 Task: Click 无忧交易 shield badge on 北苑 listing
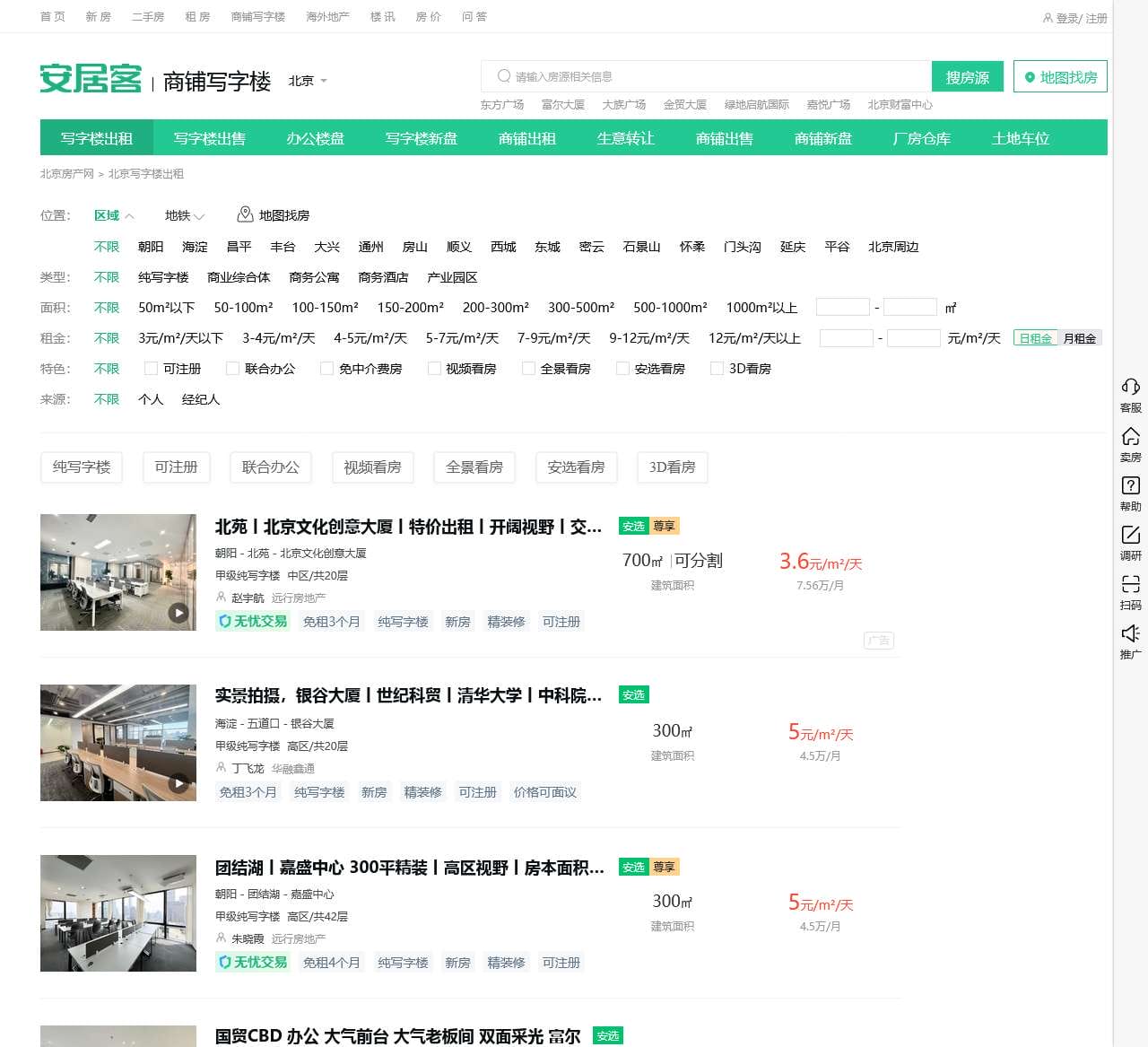[x=253, y=621]
